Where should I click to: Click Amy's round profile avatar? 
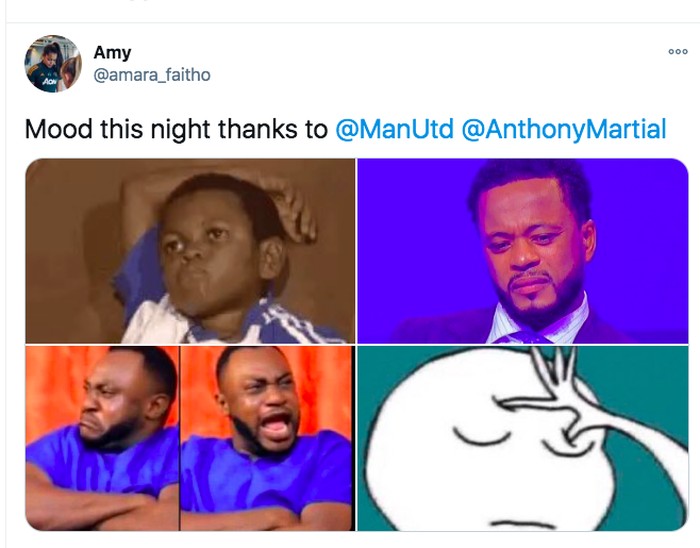pos(53,64)
